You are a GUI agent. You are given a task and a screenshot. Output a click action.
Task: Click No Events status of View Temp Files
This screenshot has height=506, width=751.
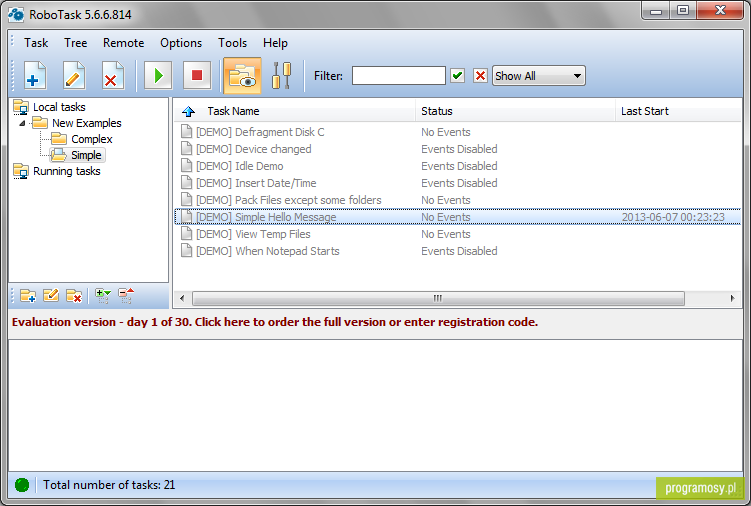(445, 234)
